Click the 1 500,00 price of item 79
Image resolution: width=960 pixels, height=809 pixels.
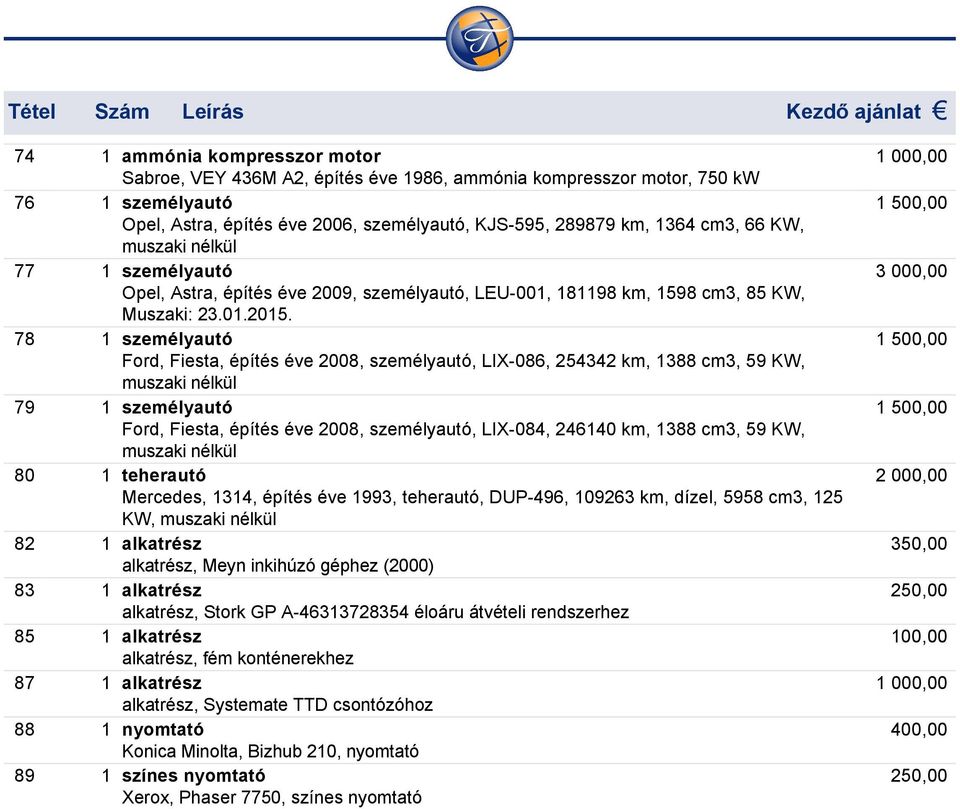point(912,407)
